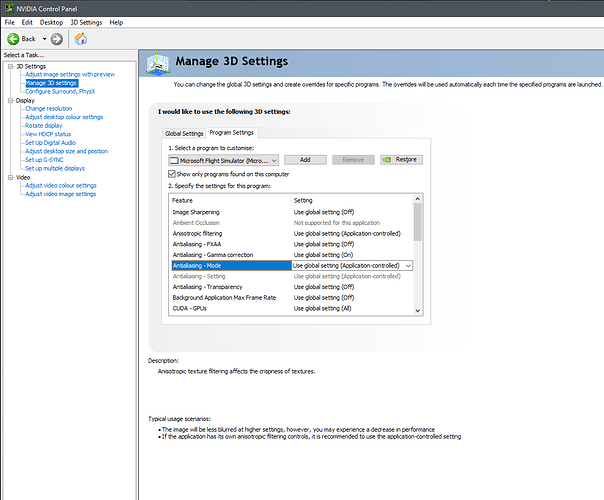The image size is (604, 500).
Task: Click Use global setting (All) for CUDA
Action: click(322, 309)
